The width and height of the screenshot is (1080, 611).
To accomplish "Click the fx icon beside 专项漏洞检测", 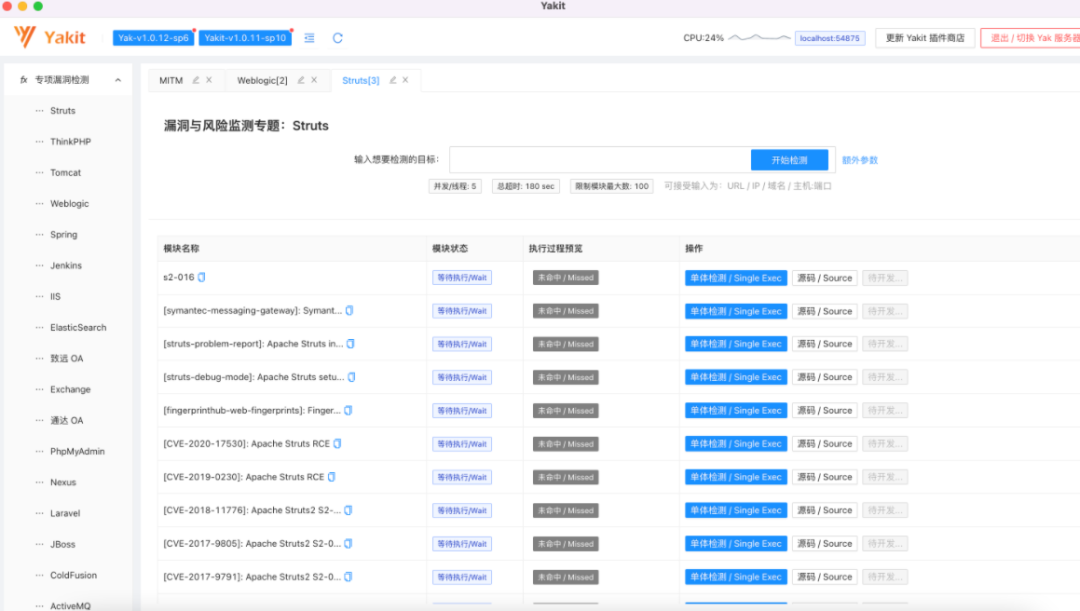I will click(x=23, y=80).
